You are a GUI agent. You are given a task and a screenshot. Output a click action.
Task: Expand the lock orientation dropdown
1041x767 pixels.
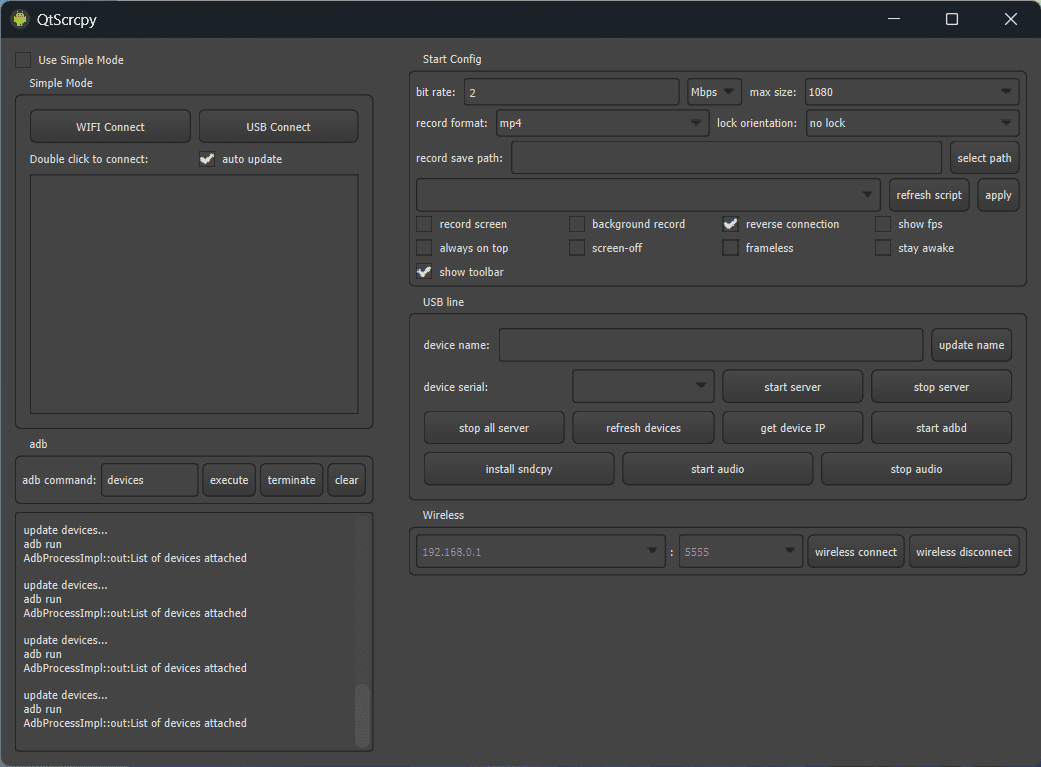(x=911, y=123)
